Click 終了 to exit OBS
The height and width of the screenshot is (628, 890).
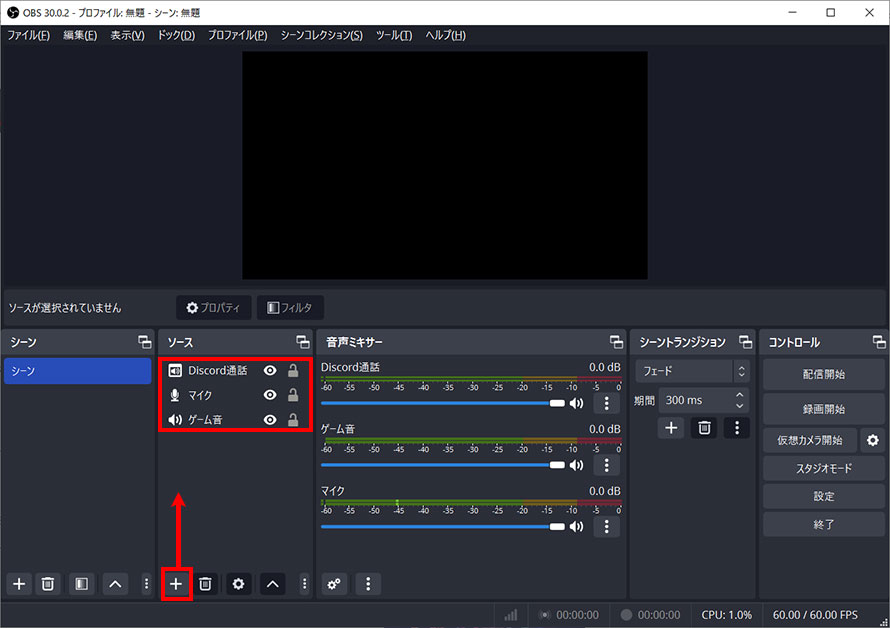coord(824,525)
